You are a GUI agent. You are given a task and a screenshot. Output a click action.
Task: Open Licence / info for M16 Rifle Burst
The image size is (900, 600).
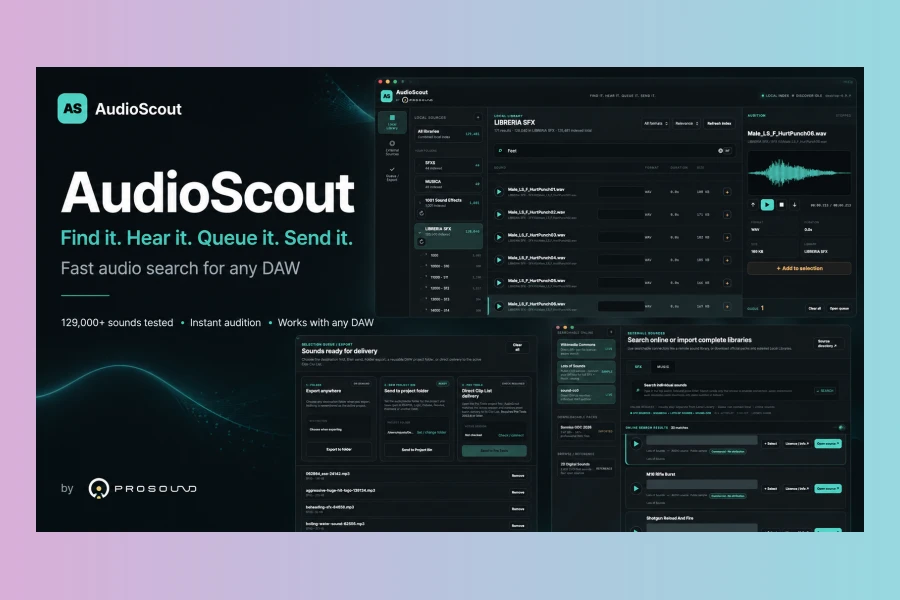(x=797, y=489)
